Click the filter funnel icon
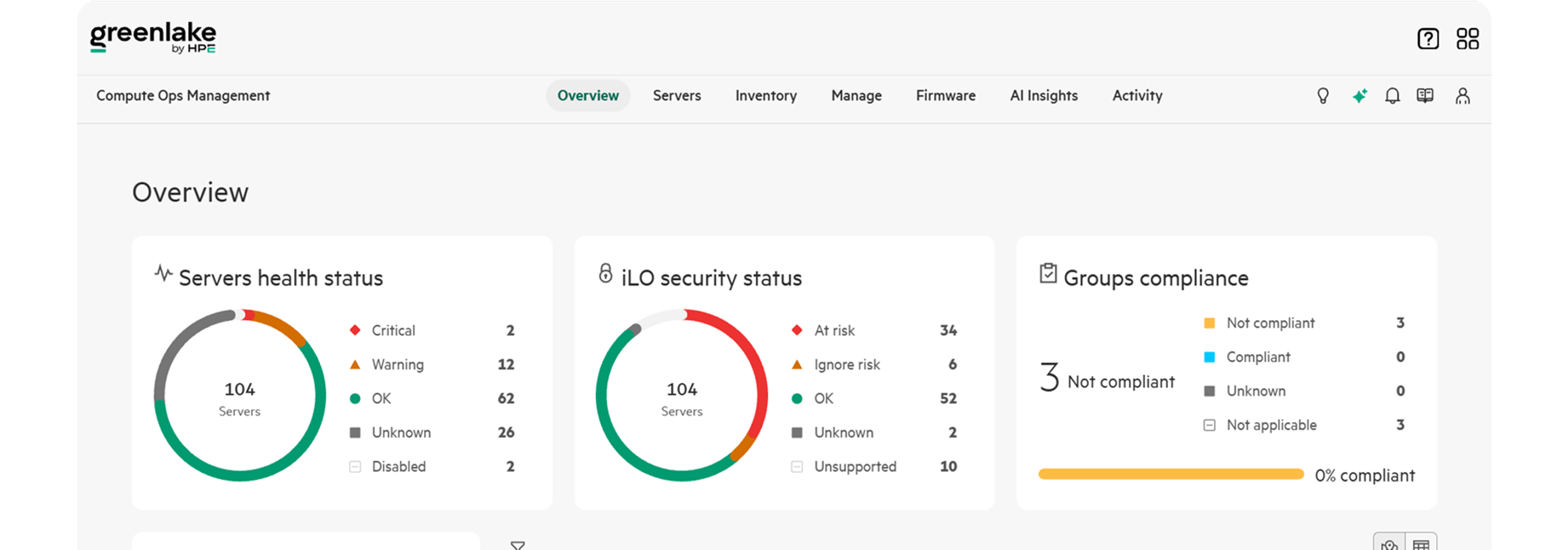 coord(517,545)
